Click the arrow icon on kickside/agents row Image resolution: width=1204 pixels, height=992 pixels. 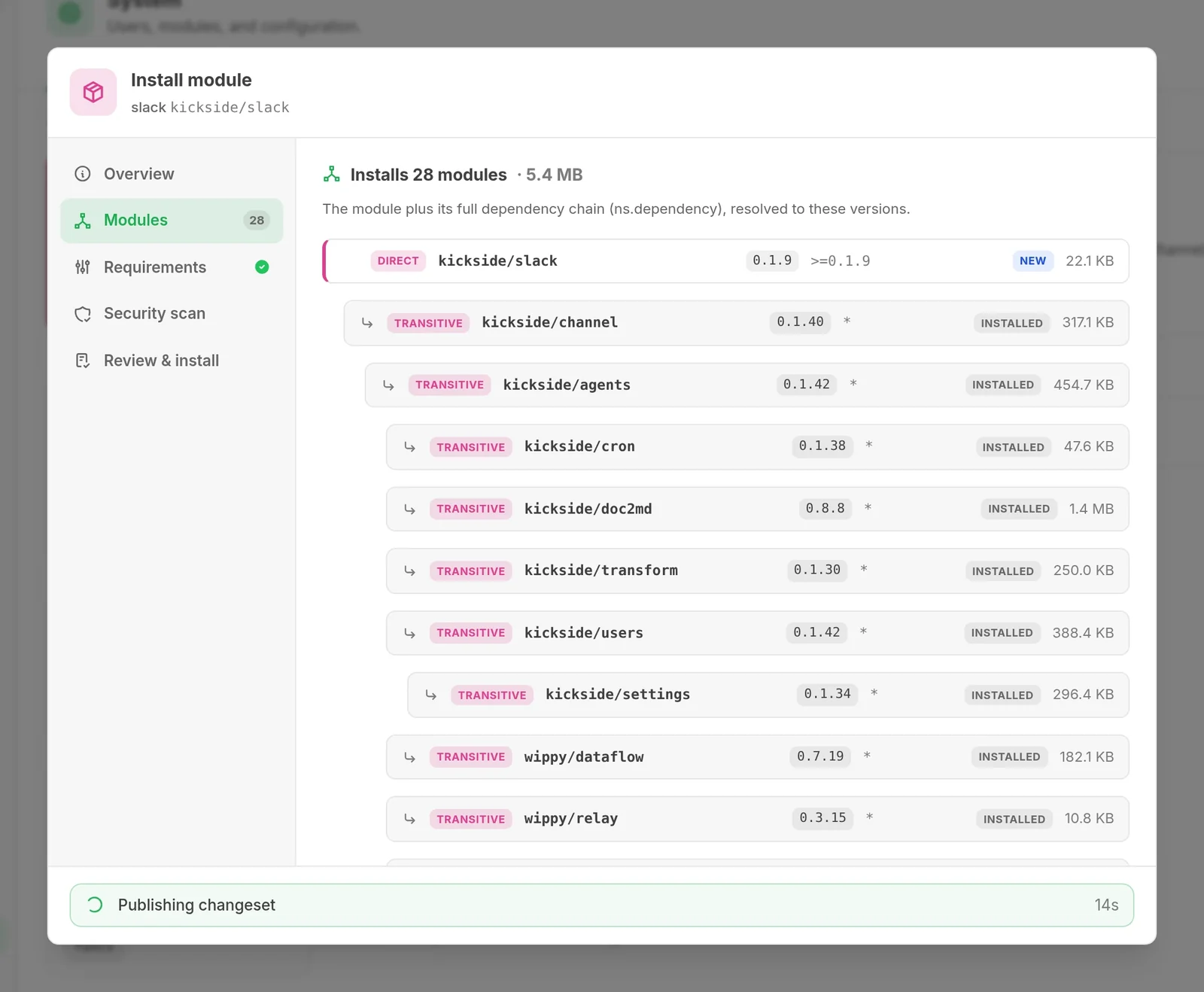click(388, 385)
